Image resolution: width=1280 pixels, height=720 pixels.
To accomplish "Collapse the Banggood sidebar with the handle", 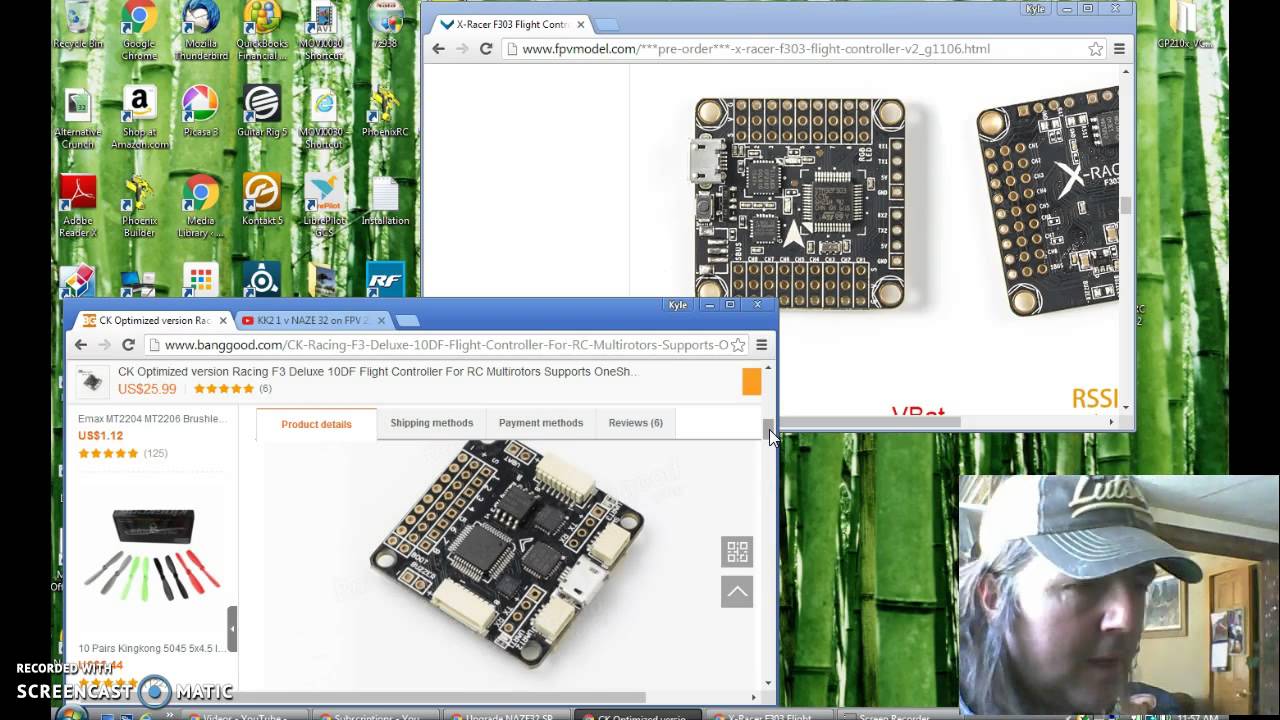I will coord(232,629).
